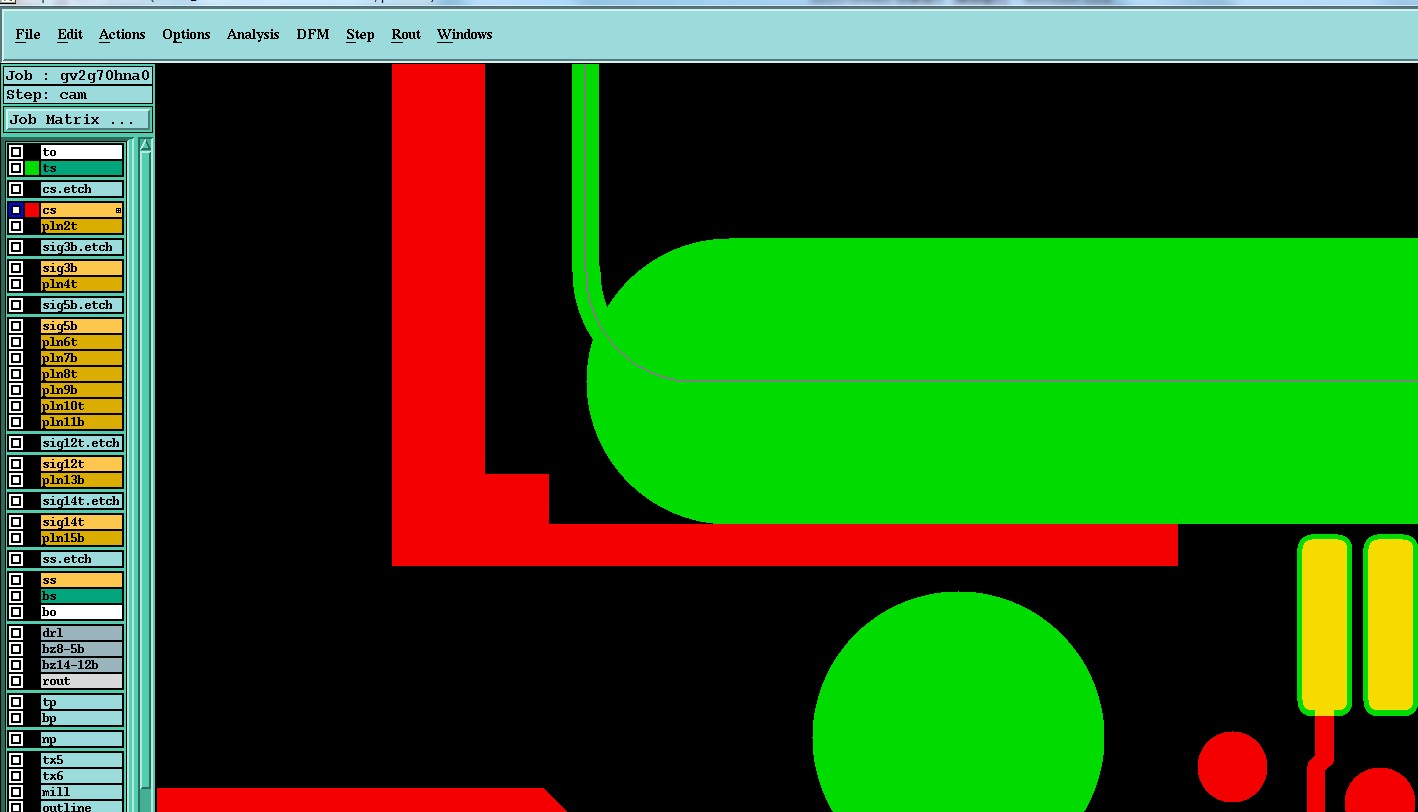Select layer name pln10t

point(82,406)
